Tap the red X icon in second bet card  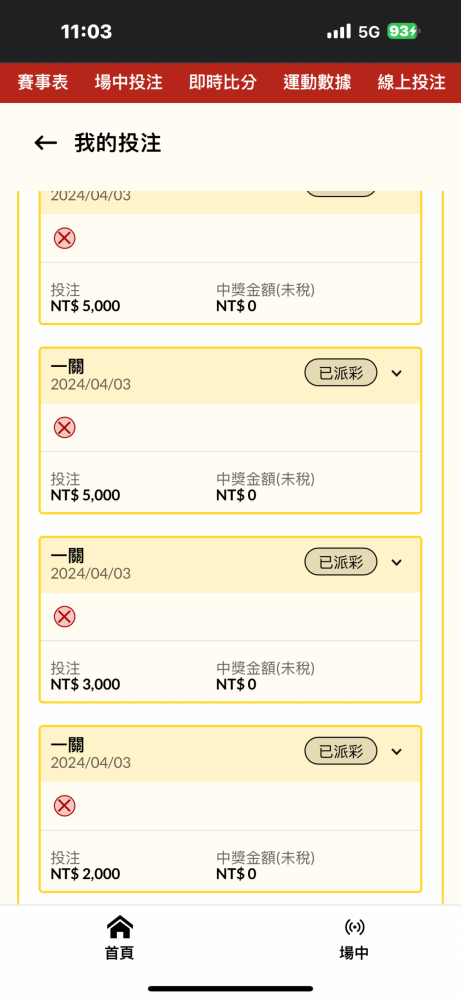point(64,427)
